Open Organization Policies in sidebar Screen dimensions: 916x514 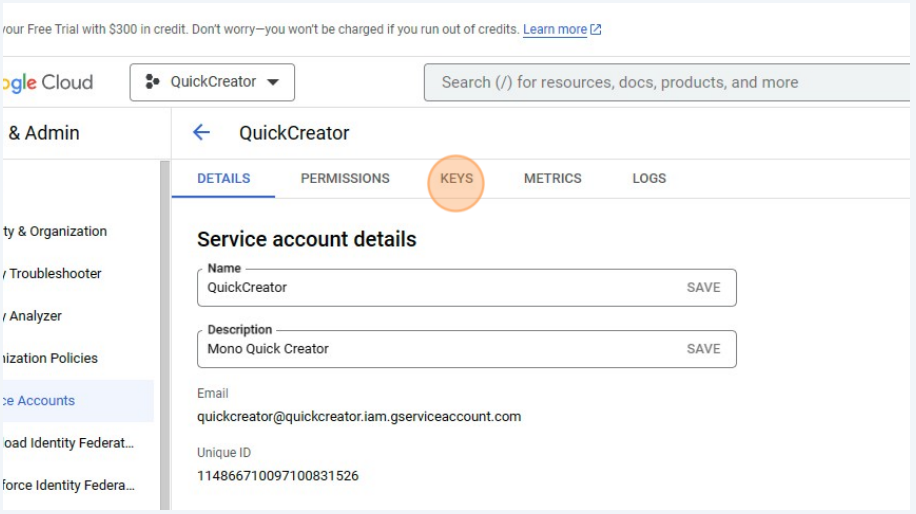click(x=50, y=358)
